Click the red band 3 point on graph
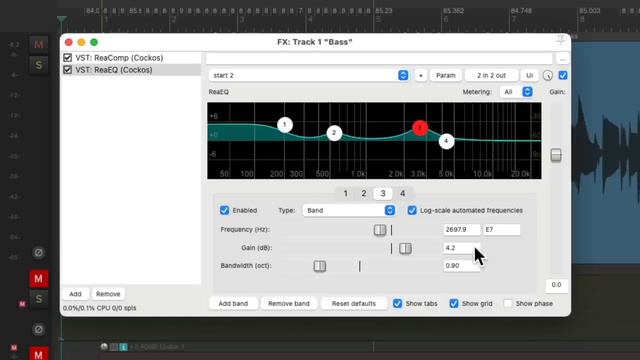Screen dimensions: 640x360 click(x=420, y=128)
